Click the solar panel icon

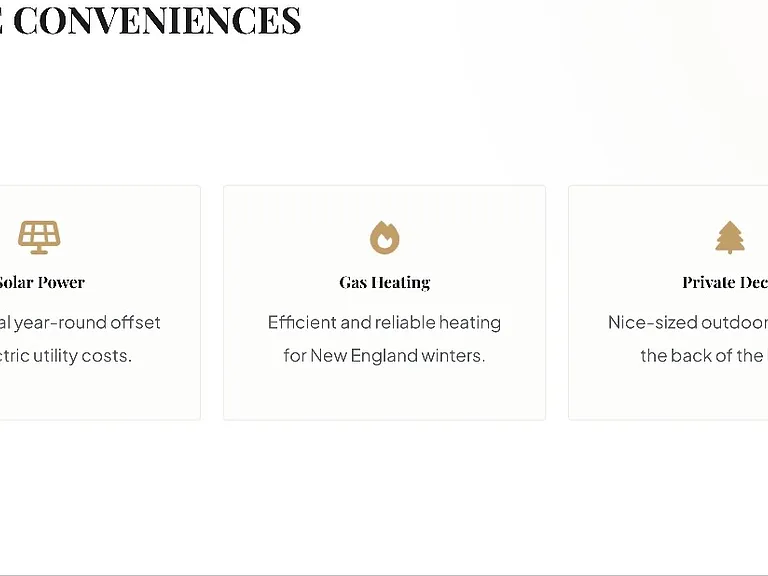pyautogui.click(x=39, y=238)
